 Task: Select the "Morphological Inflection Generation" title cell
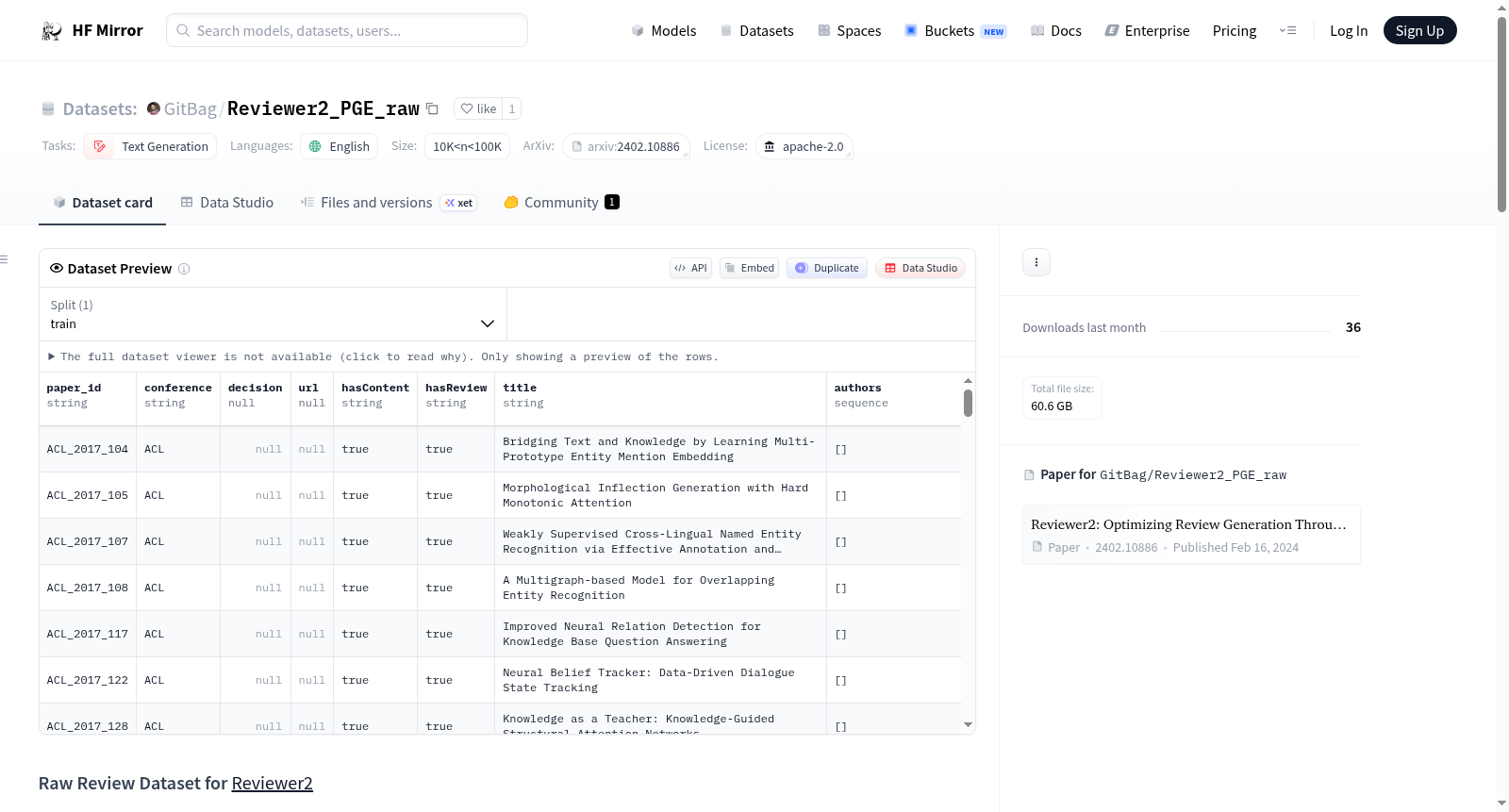pyautogui.click(x=660, y=495)
